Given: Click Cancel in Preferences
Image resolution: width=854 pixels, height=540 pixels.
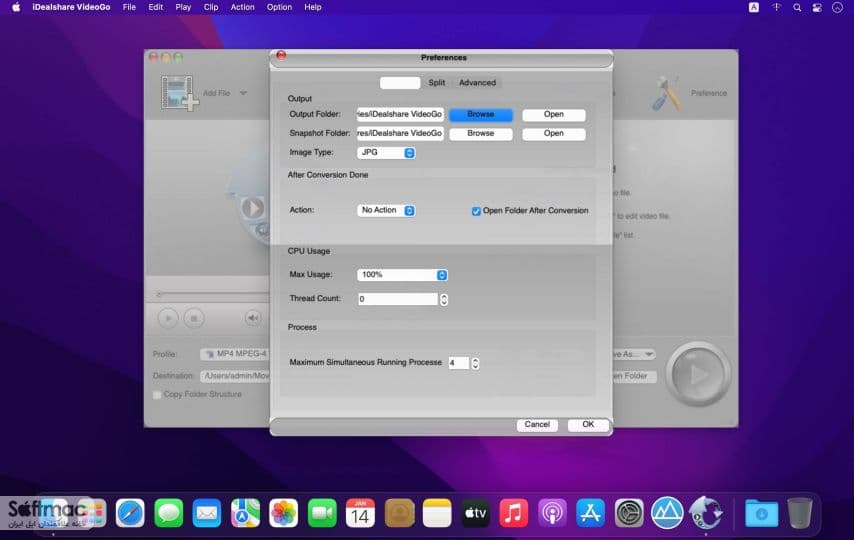Looking at the screenshot, I should click(x=537, y=424).
